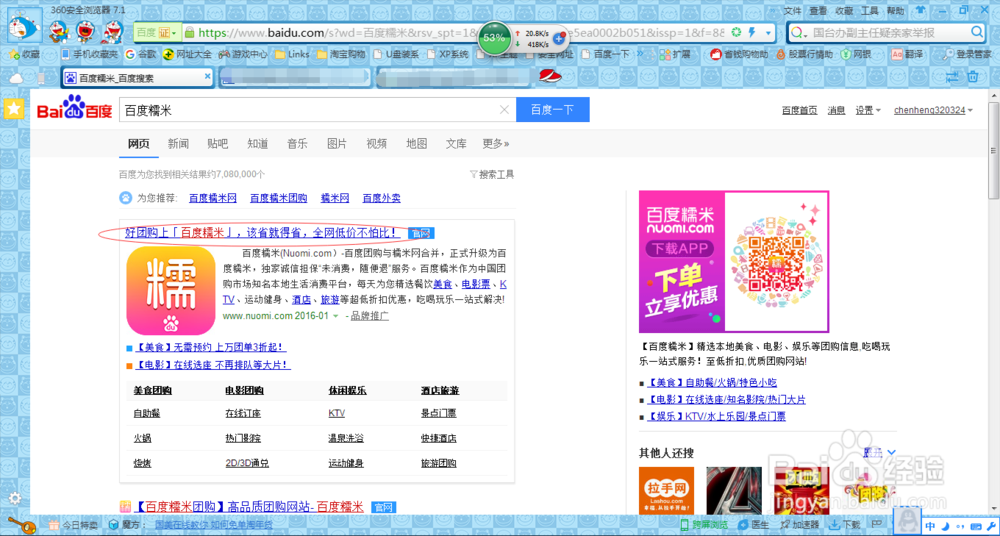The image size is (1000, 536).
Task: Expand the 更多» search categories
Action: click(x=496, y=144)
